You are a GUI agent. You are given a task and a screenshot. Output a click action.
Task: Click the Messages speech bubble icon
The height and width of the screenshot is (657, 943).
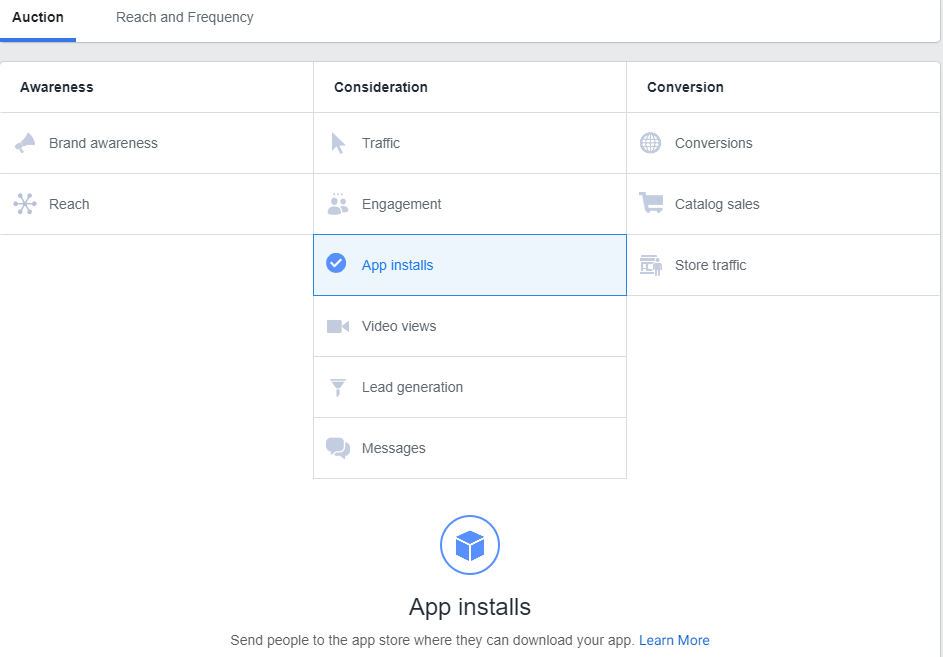[338, 447]
